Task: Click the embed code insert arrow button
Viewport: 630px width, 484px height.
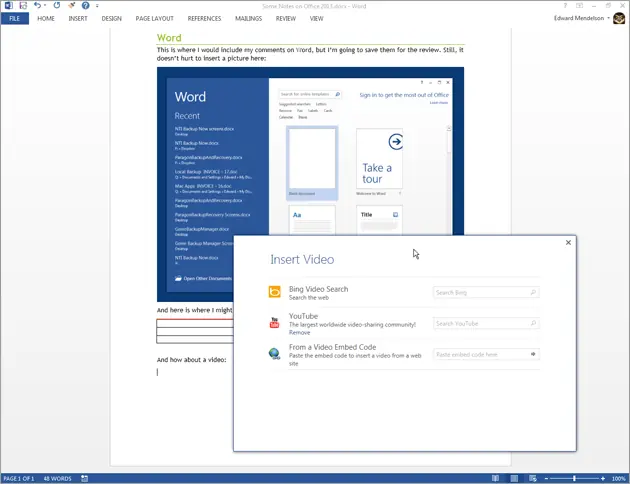Action: pos(533,354)
